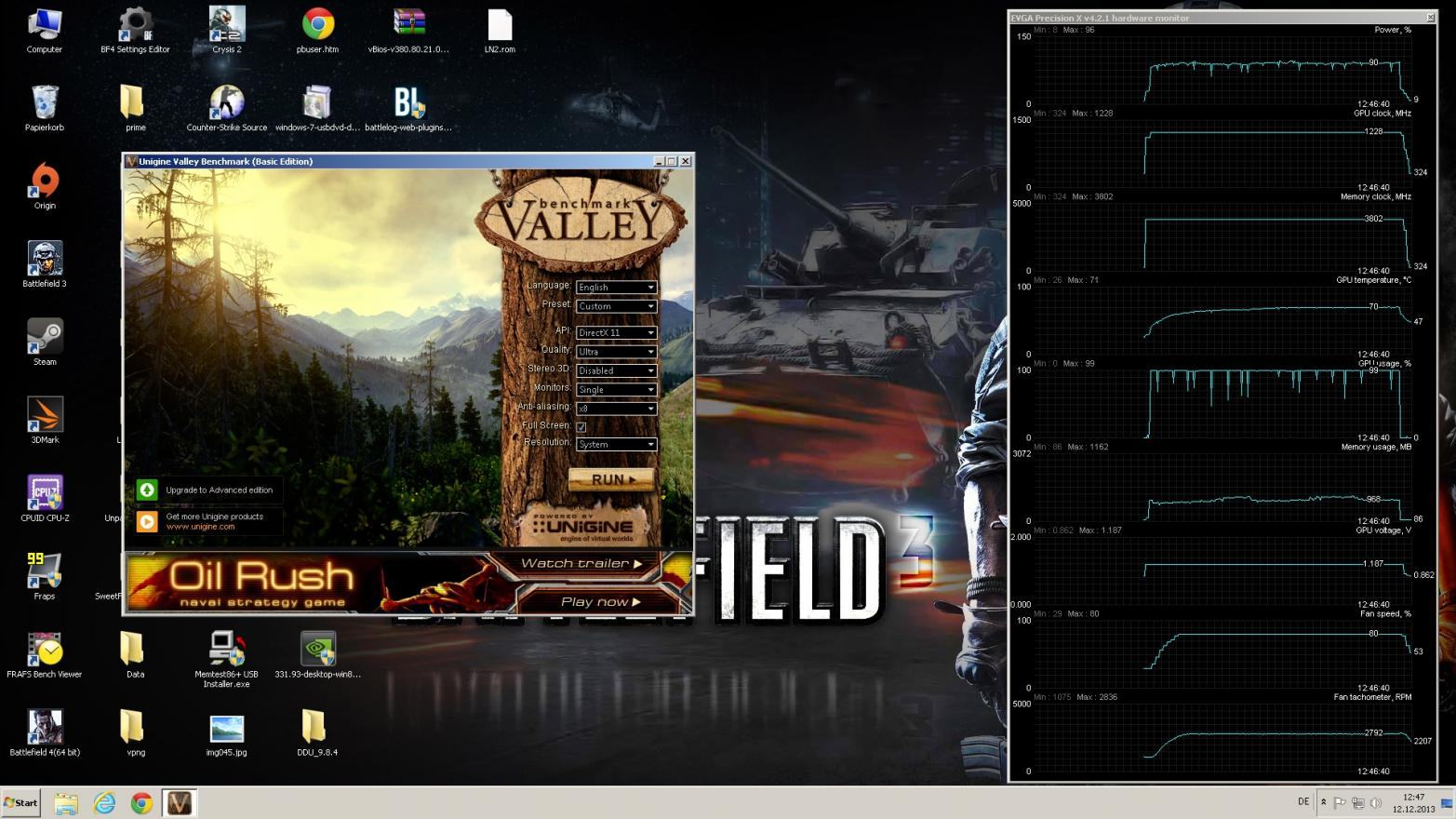Launch the Crysis 2 desktop shortcut
The image size is (1456, 819).
click(226, 30)
